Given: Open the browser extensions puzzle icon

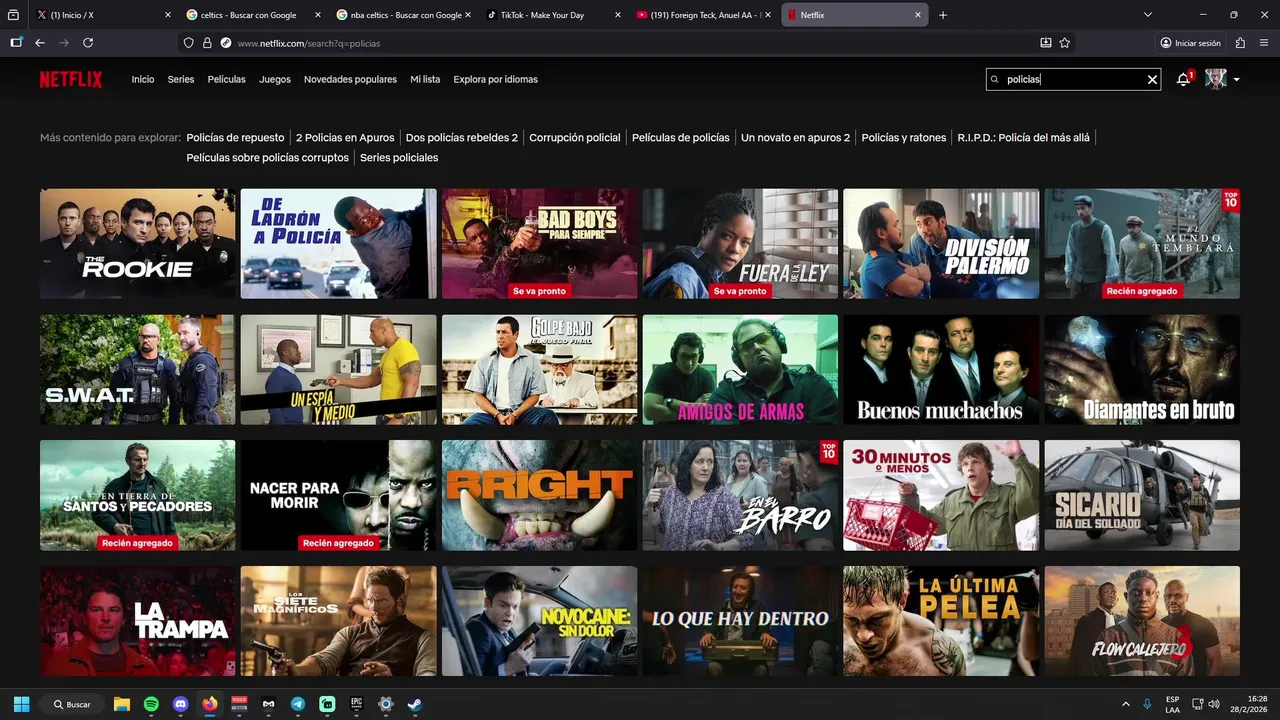Looking at the screenshot, I should pyautogui.click(x=1240, y=43).
